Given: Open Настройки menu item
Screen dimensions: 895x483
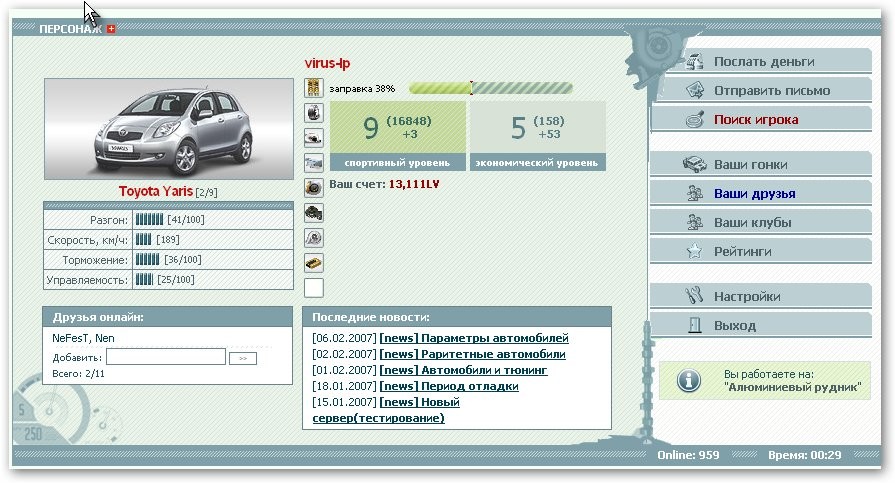Looking at the screenshot, I should click(x=761, y=296).
